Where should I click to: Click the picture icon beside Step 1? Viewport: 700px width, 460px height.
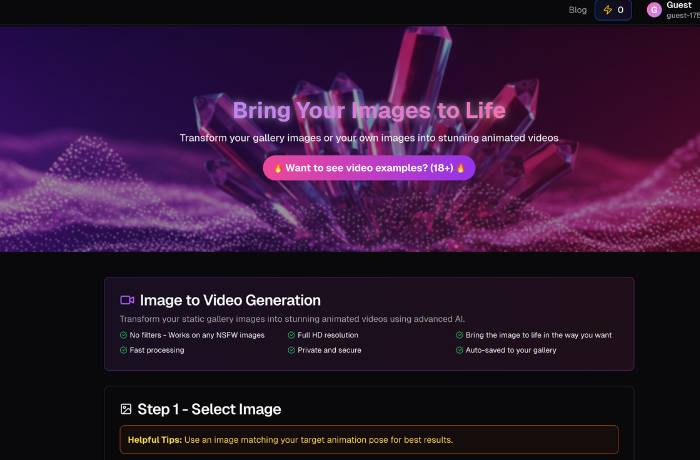[x=126, y=409]
